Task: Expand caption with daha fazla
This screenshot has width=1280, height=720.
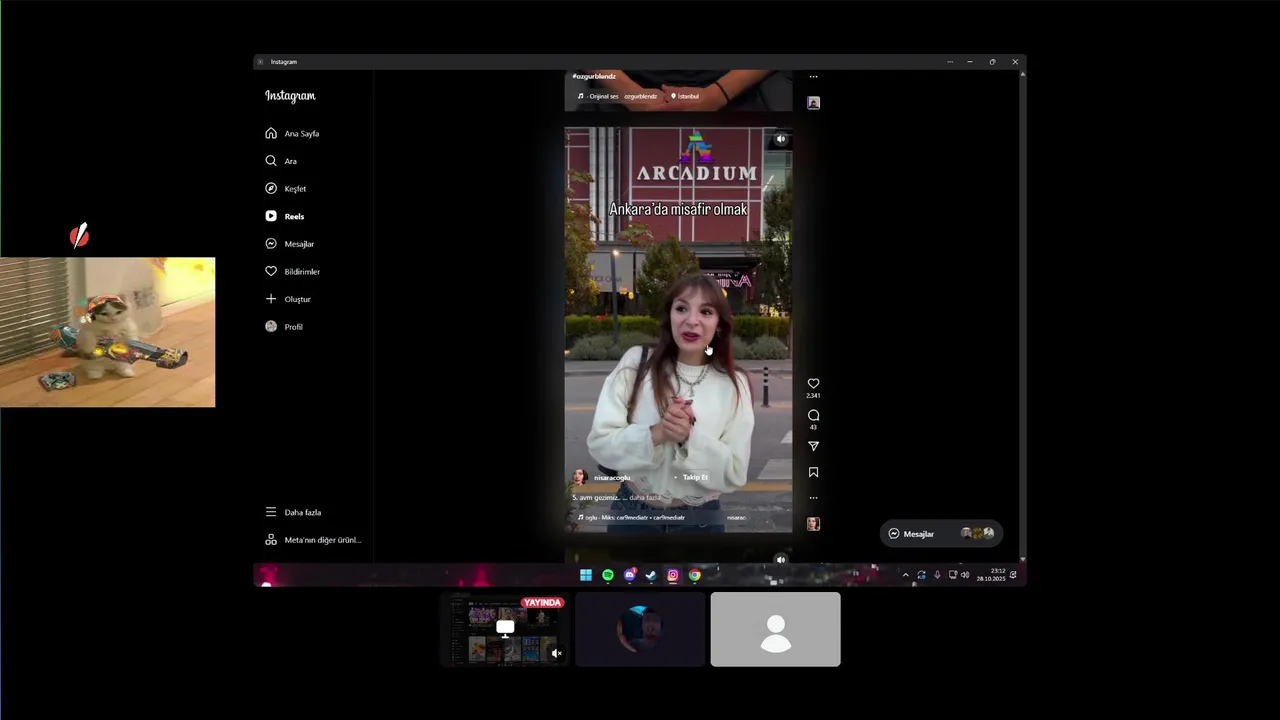Action: [x=645, y=498]
